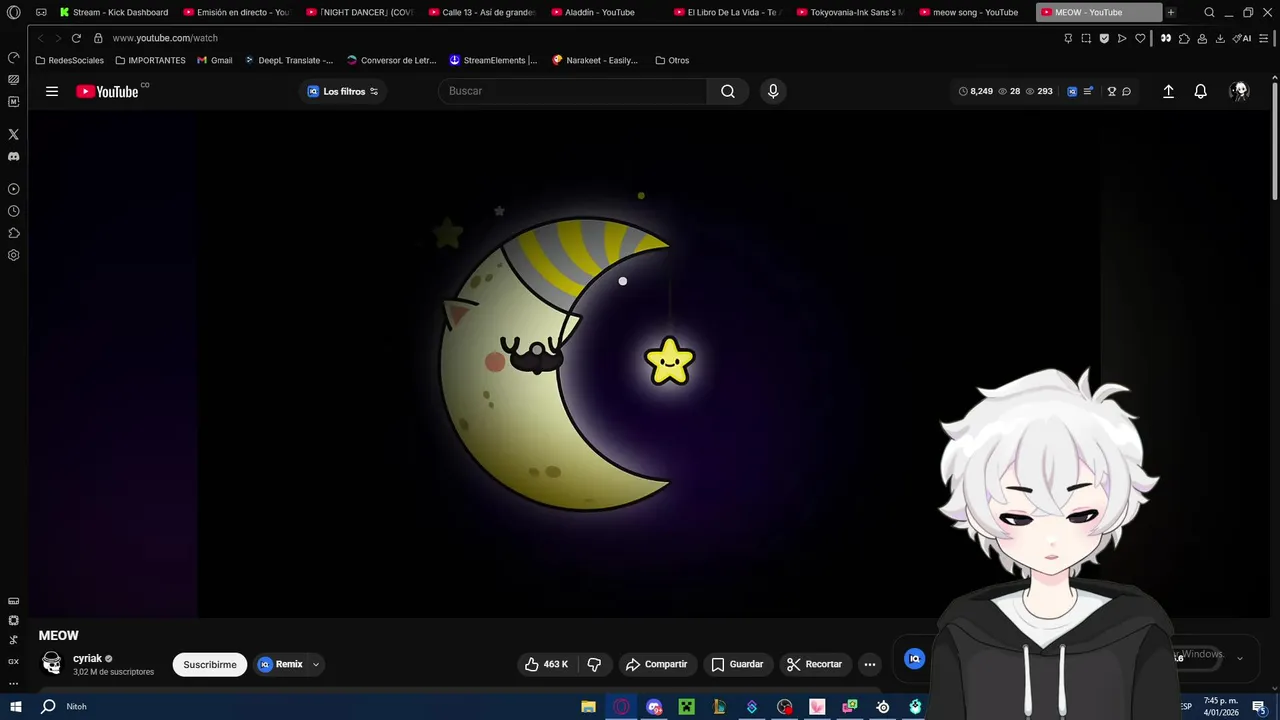Click the MEOW video player area
This screenshot has width=1280, height=720.
click(x=648, y=364)
